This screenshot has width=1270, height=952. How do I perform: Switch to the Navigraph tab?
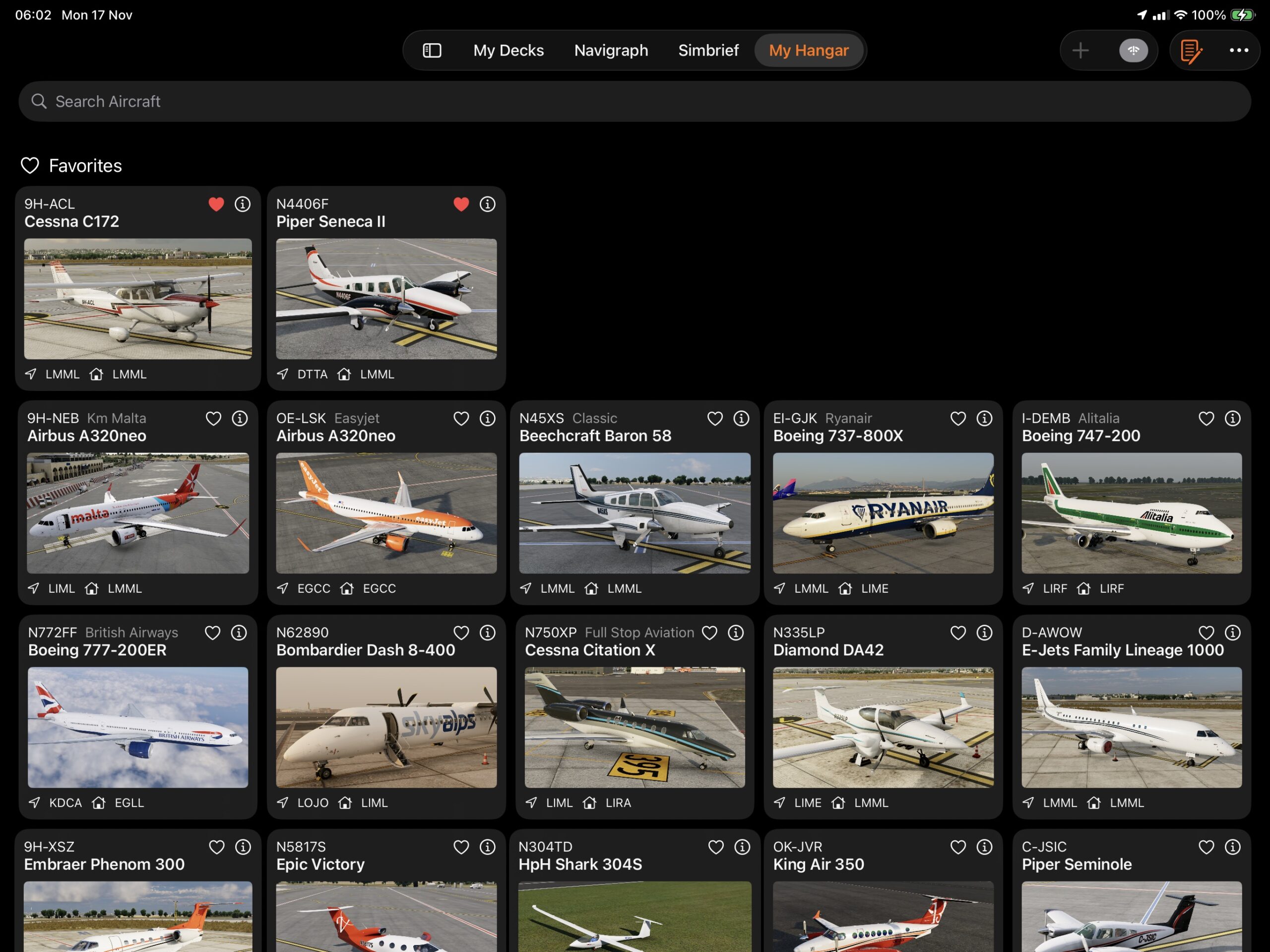coord(611,51)
